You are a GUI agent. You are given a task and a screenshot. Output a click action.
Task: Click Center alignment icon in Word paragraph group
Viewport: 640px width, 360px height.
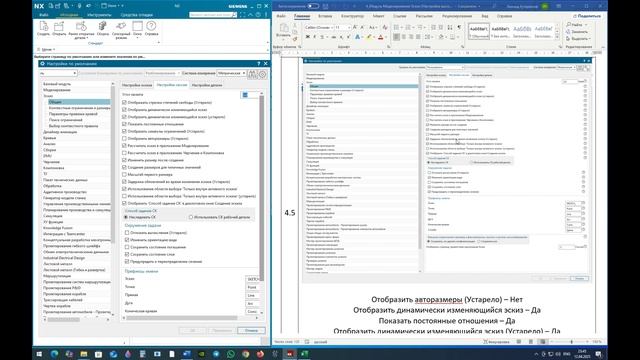pos(404,37)
